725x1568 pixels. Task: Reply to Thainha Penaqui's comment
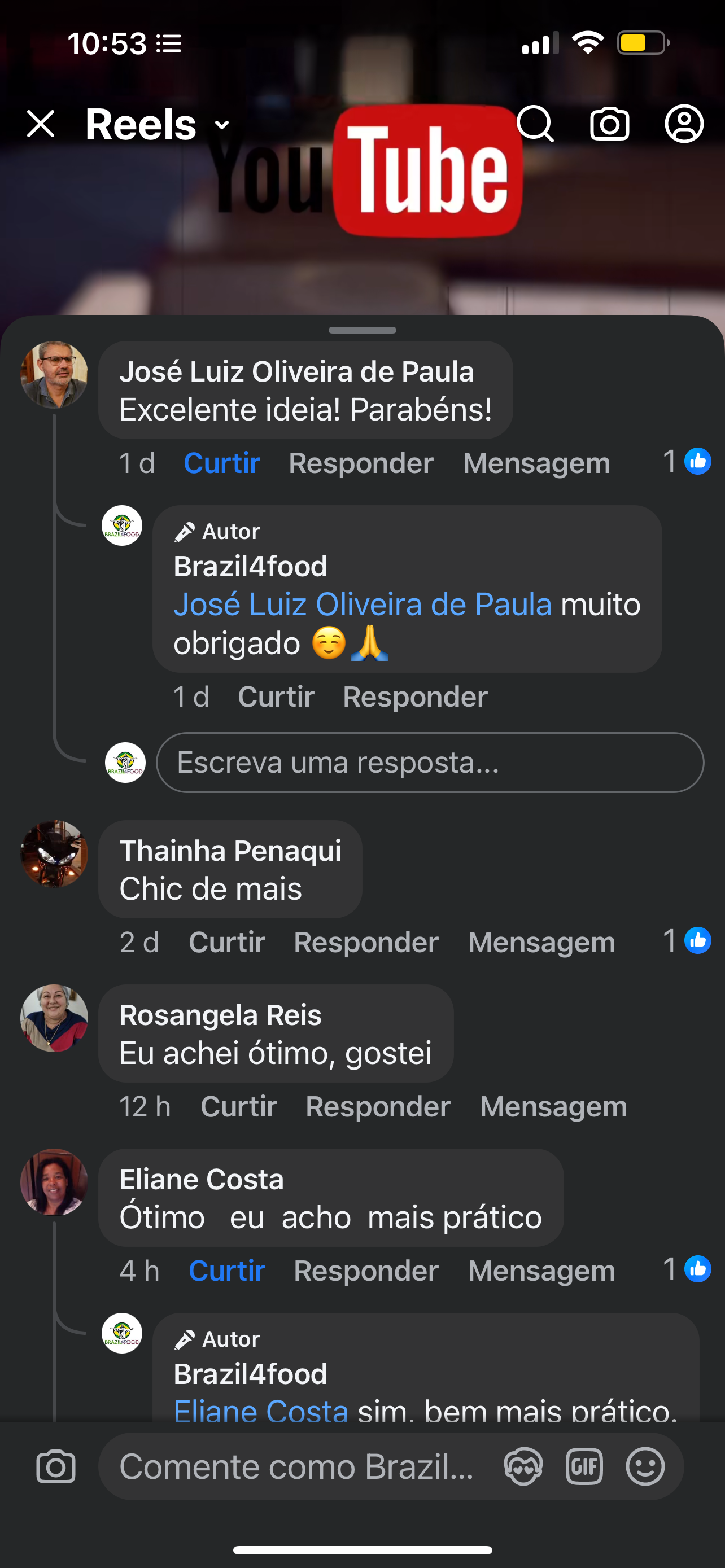click(366, 942)
